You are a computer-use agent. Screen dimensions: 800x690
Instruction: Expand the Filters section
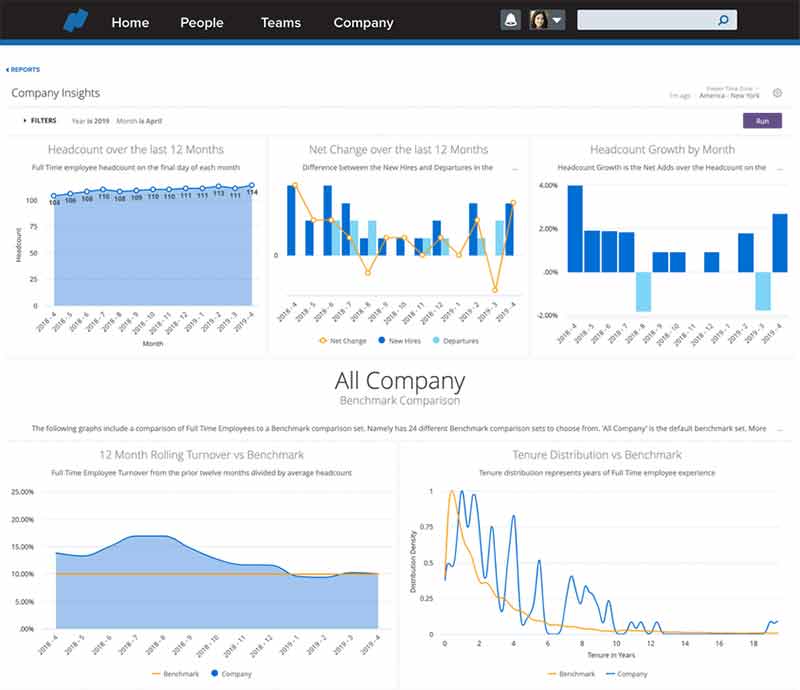pyautogui.click(x=38, y=120)
